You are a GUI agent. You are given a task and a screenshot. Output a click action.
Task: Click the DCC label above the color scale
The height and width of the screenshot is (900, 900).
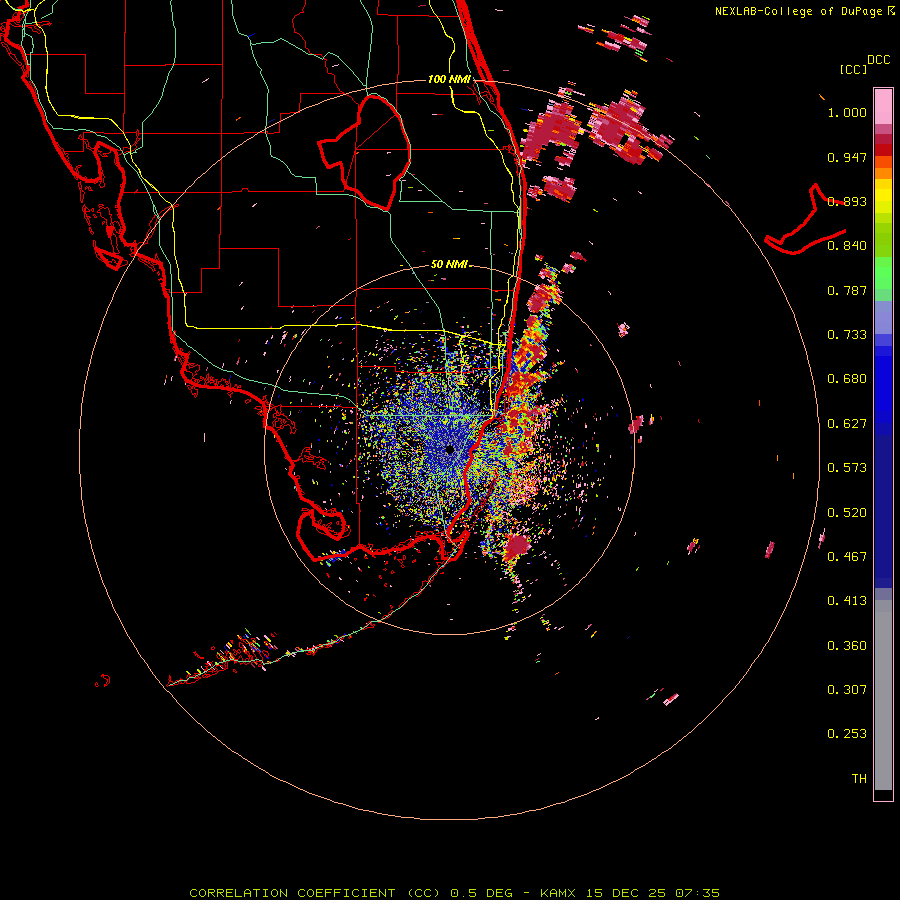[878, 60]
